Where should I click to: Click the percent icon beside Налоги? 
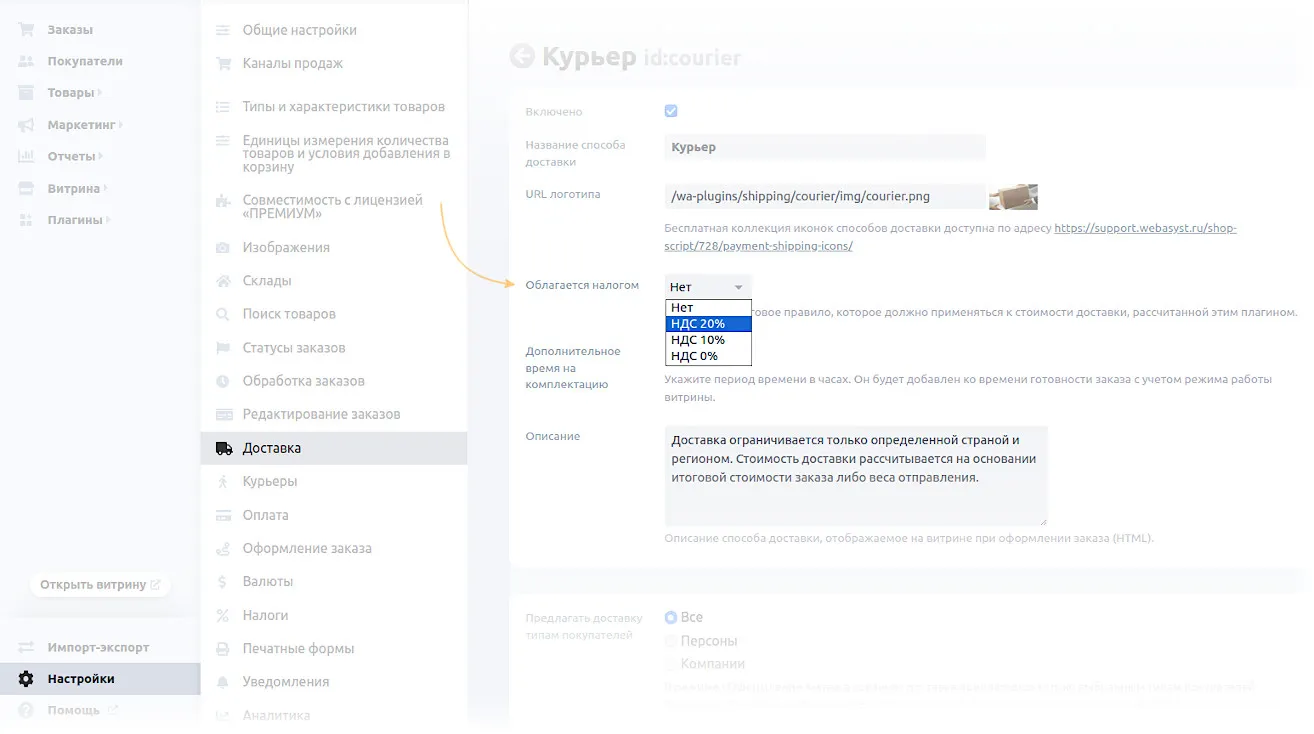click(x=224, y=615)
